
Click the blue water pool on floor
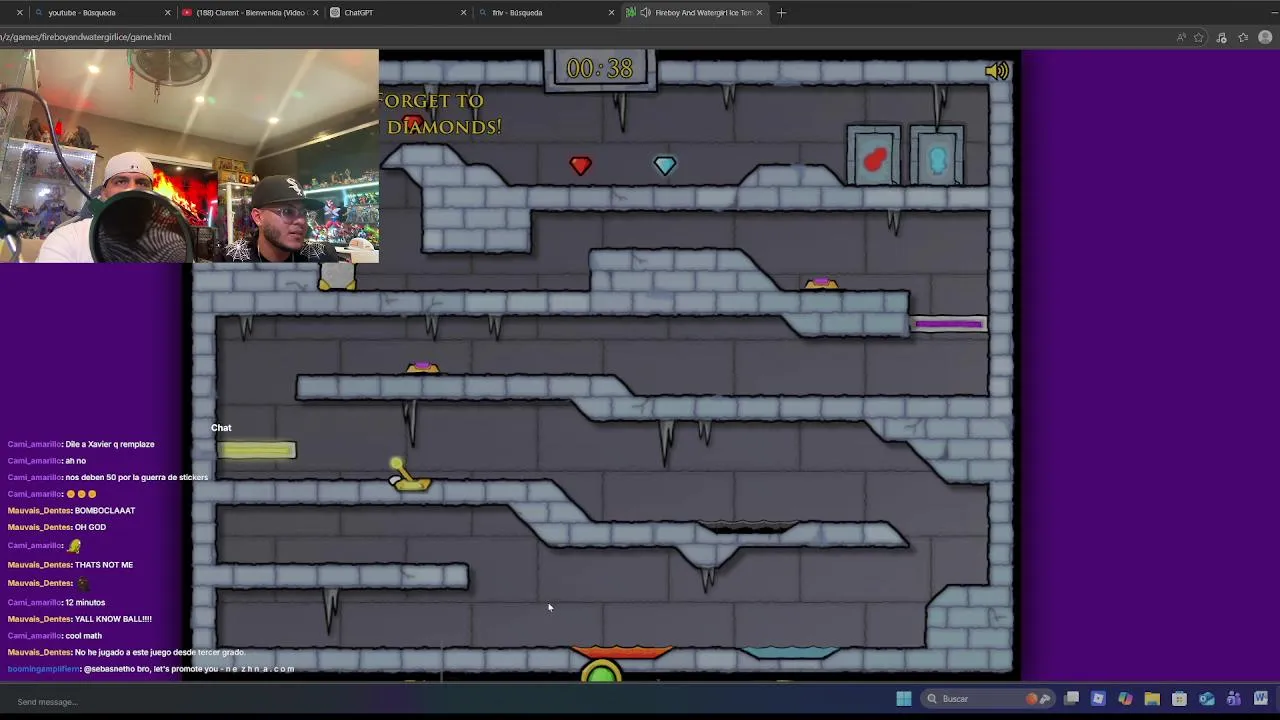coord(790,653)
